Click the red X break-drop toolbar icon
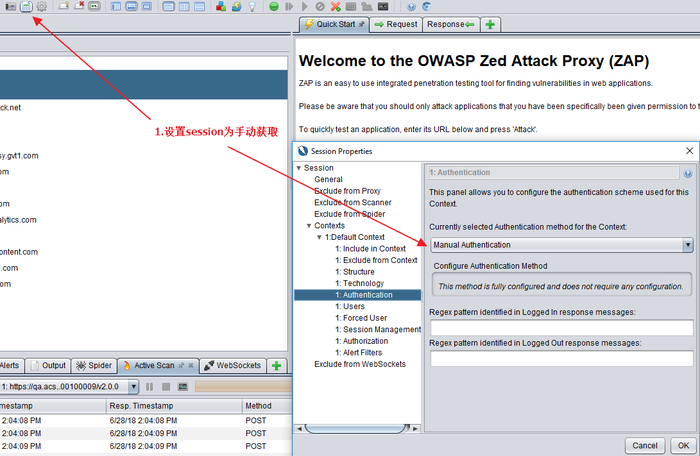The height and width of the screenshot is (456, 700). click(335, 7)
